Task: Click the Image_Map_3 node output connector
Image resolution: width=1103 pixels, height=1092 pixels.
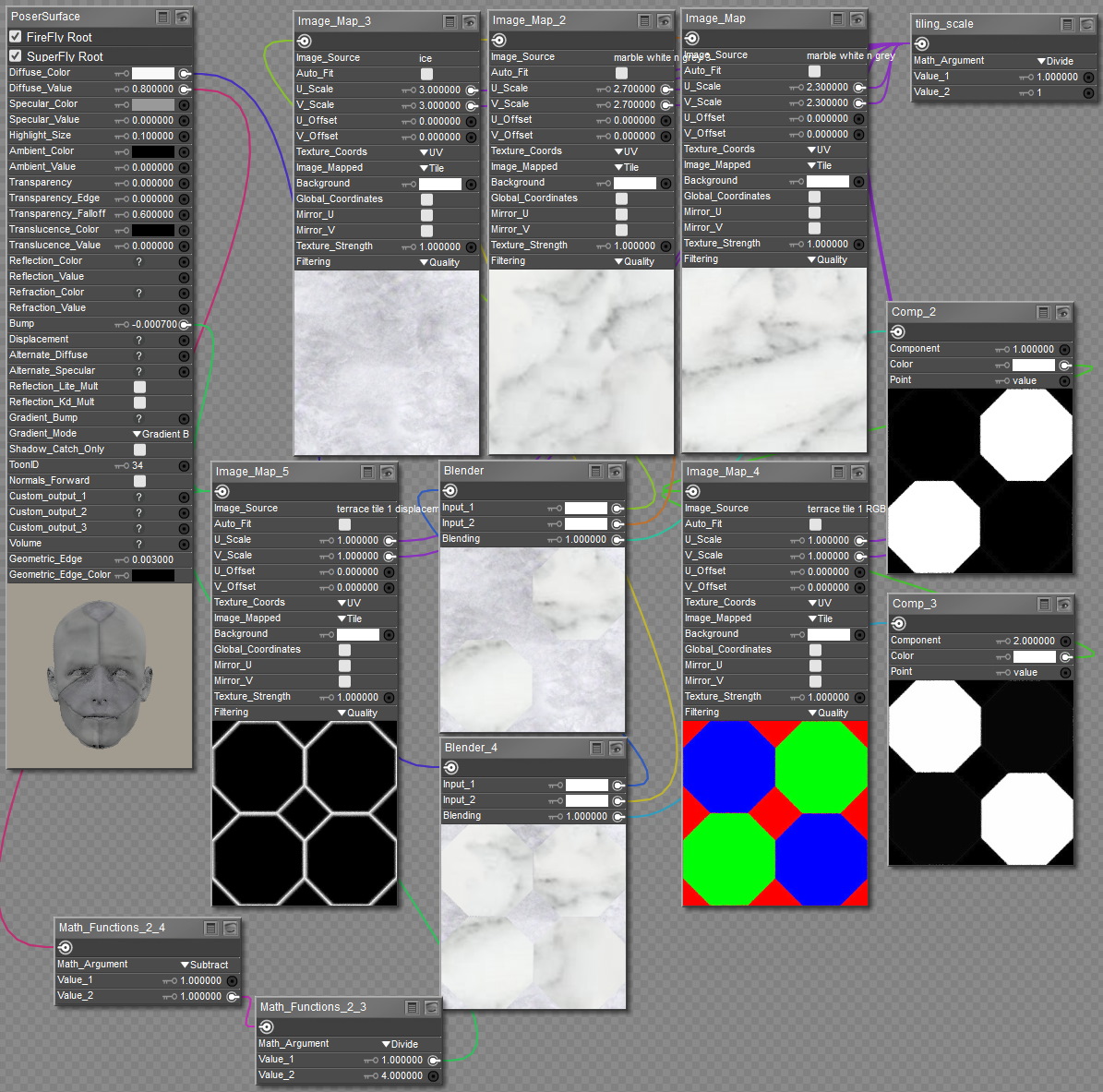Action: pyautogui.click(x=305, y=41)
